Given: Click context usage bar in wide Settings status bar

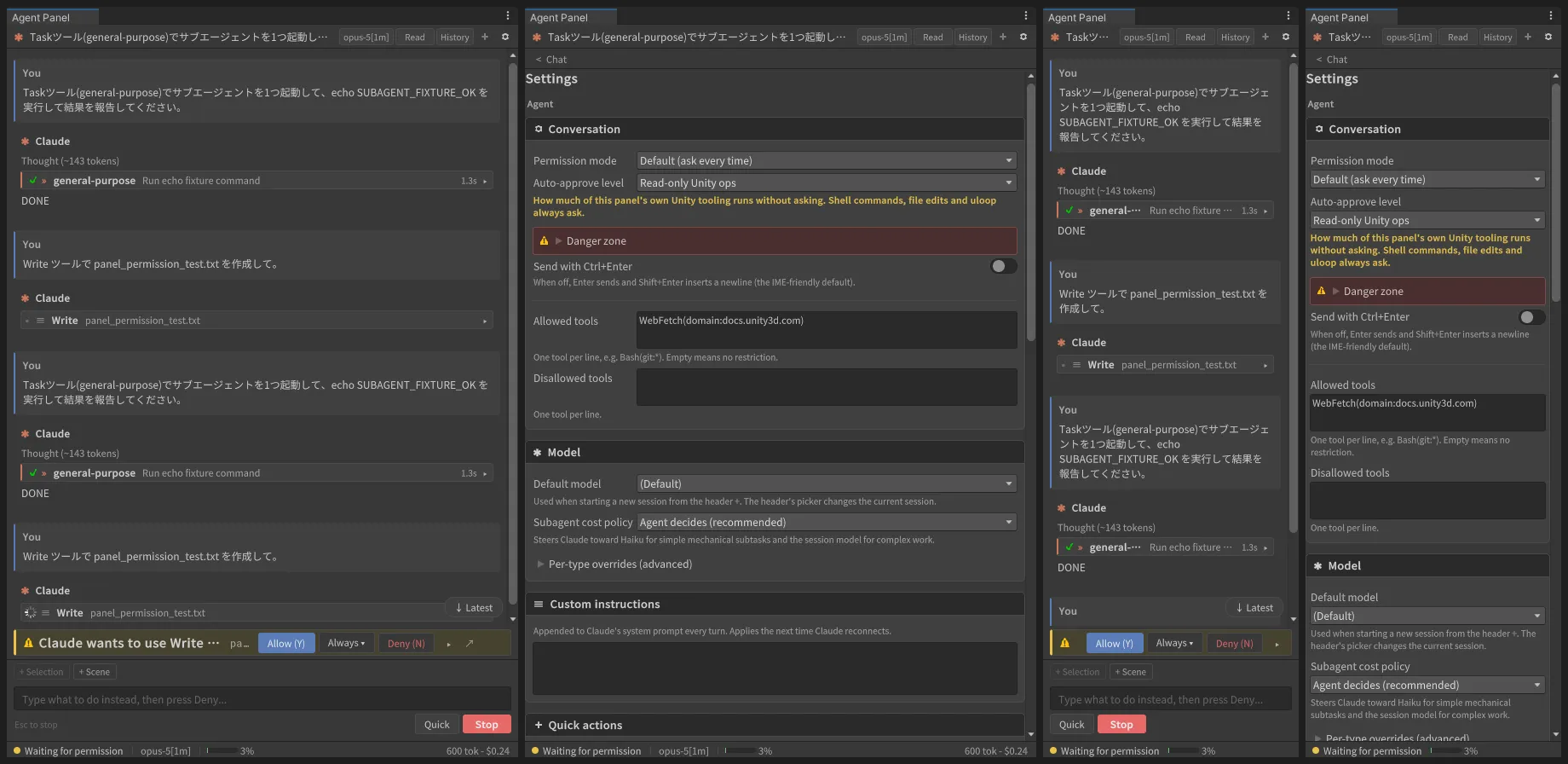Looking at the screenshot, I should coord(740,751).
